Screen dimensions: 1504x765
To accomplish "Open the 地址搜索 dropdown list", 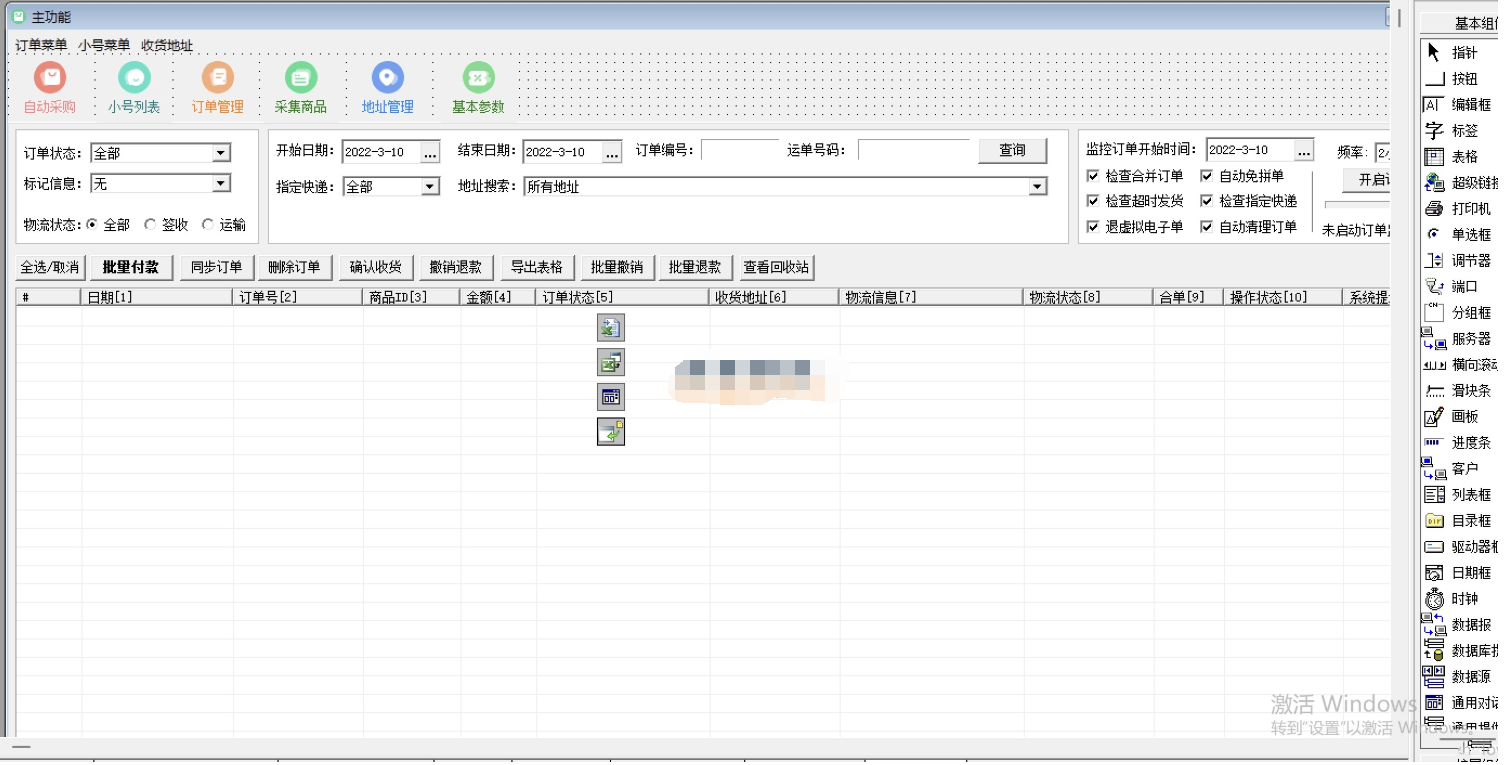I will click(1036, 186).
